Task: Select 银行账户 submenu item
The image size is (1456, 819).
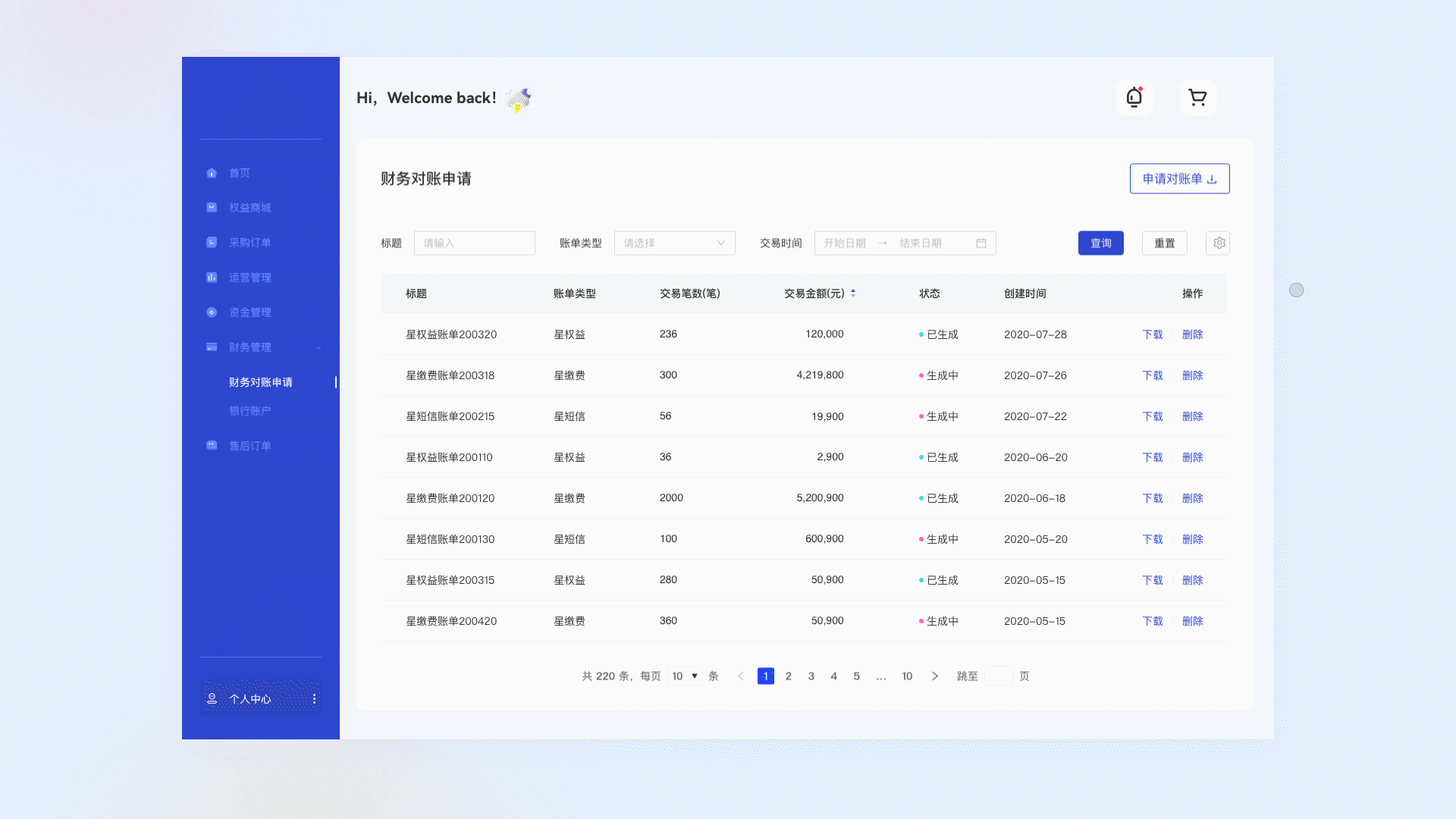Action: [250, 411]
